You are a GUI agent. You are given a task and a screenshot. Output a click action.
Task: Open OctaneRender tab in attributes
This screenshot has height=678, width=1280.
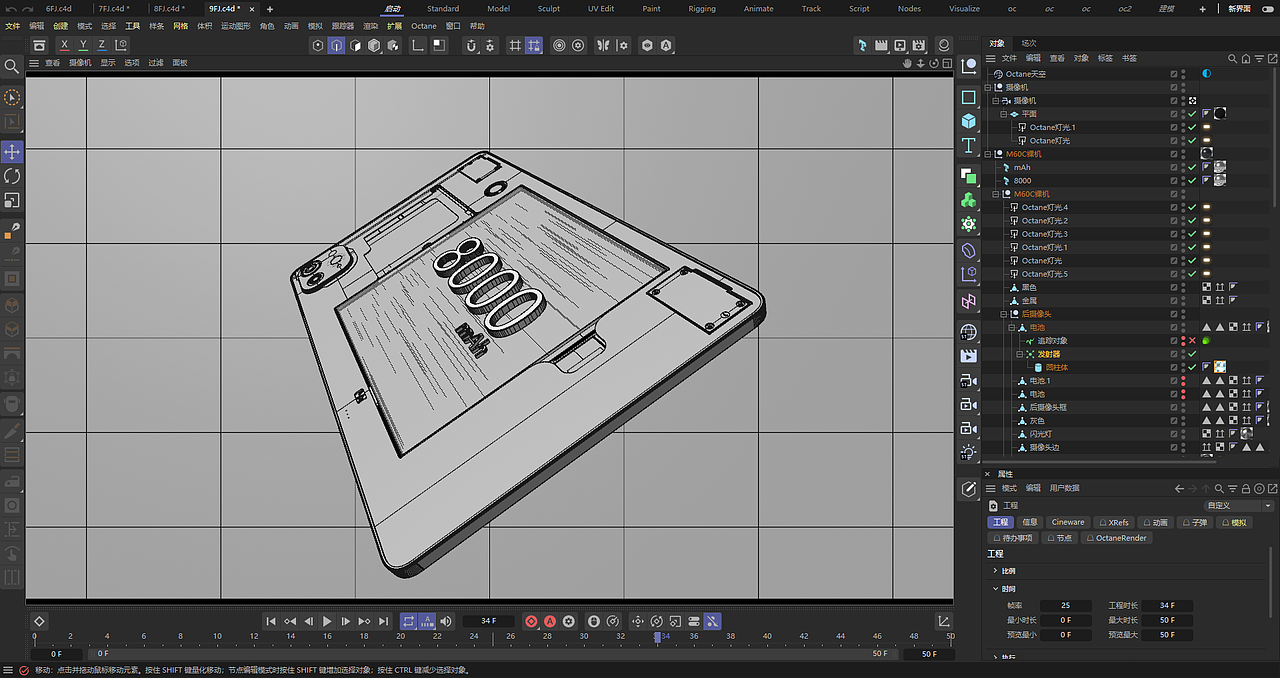[x=1116, y=538]
